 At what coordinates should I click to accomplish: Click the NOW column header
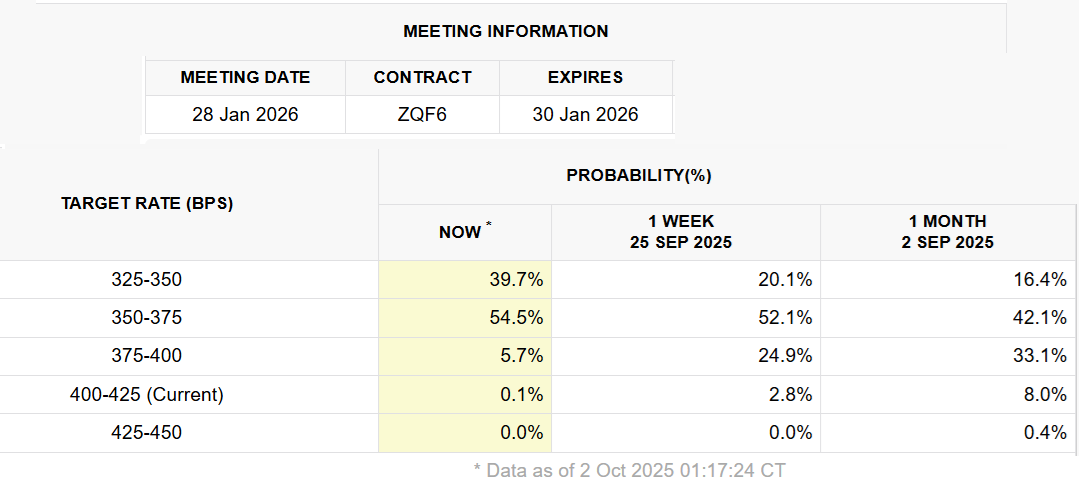[461, 232]
